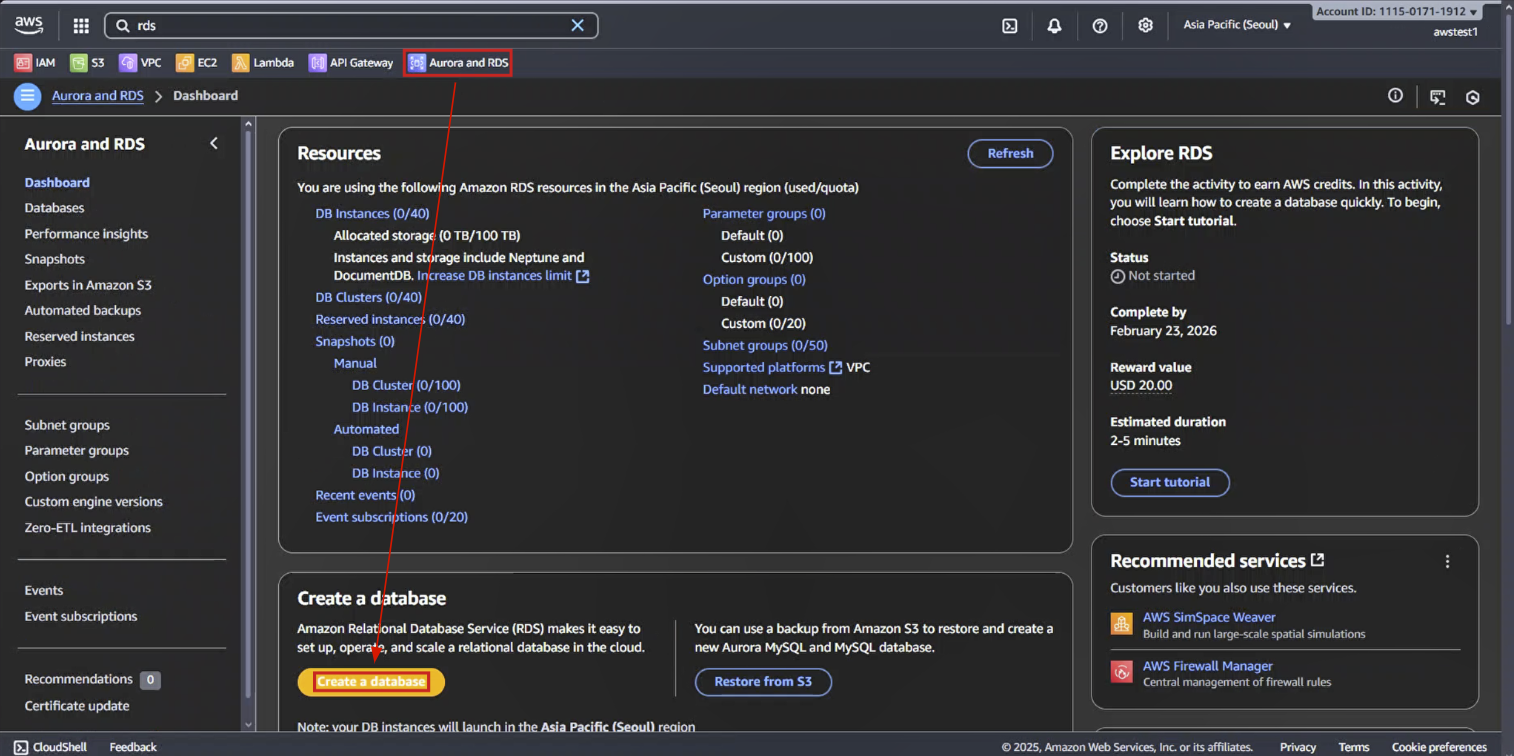Image resolution: width=1514 pixels, height=756 pixels.
Task: Open IAM favorite shortcut
Action: tap(35, 63)
